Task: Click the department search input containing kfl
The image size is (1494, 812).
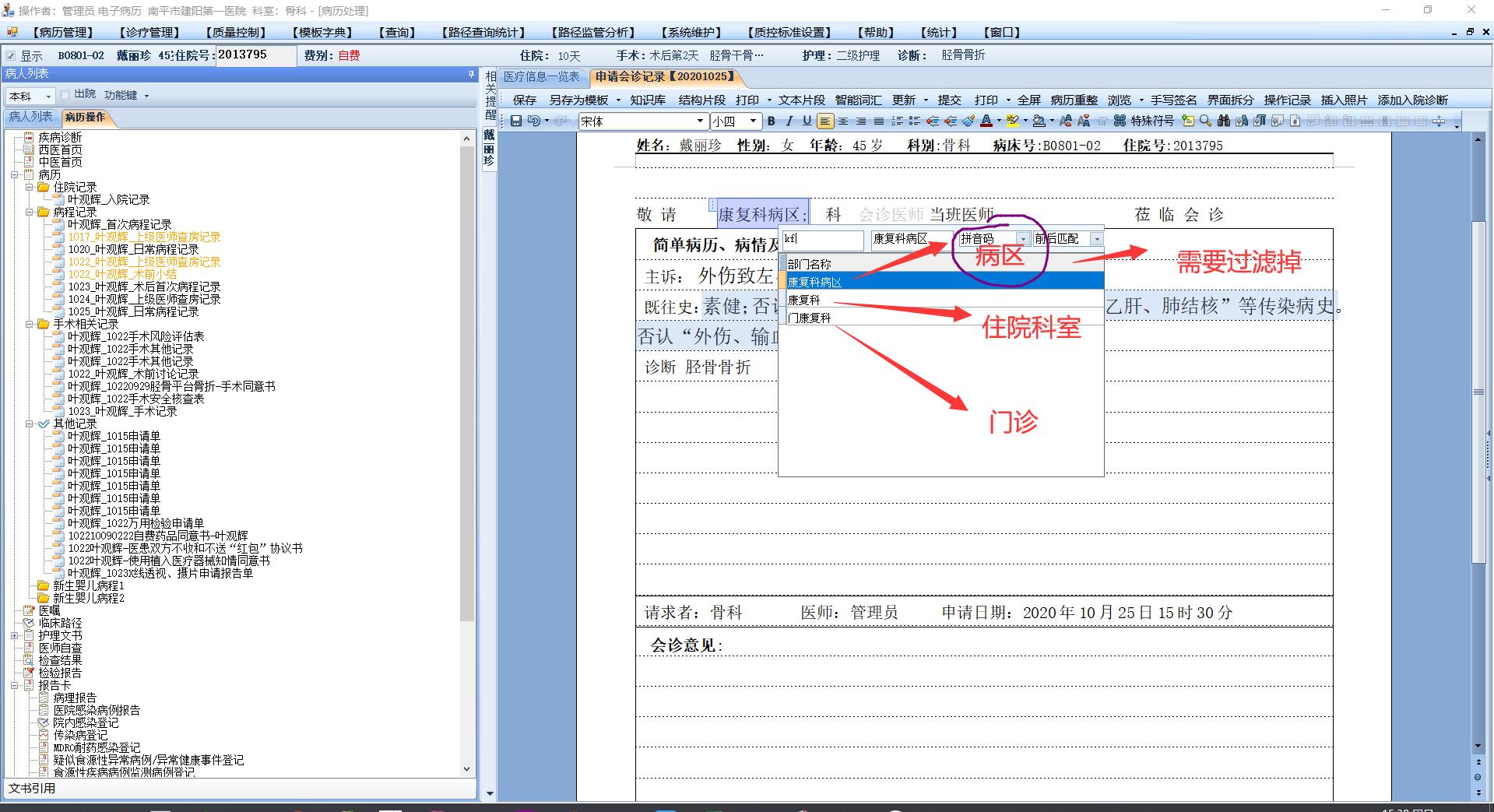Action: (823, 239)
